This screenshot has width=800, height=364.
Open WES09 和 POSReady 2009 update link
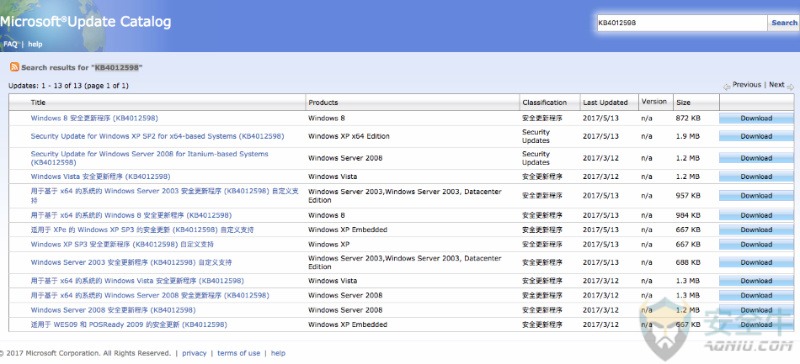(x=129, y=325)
